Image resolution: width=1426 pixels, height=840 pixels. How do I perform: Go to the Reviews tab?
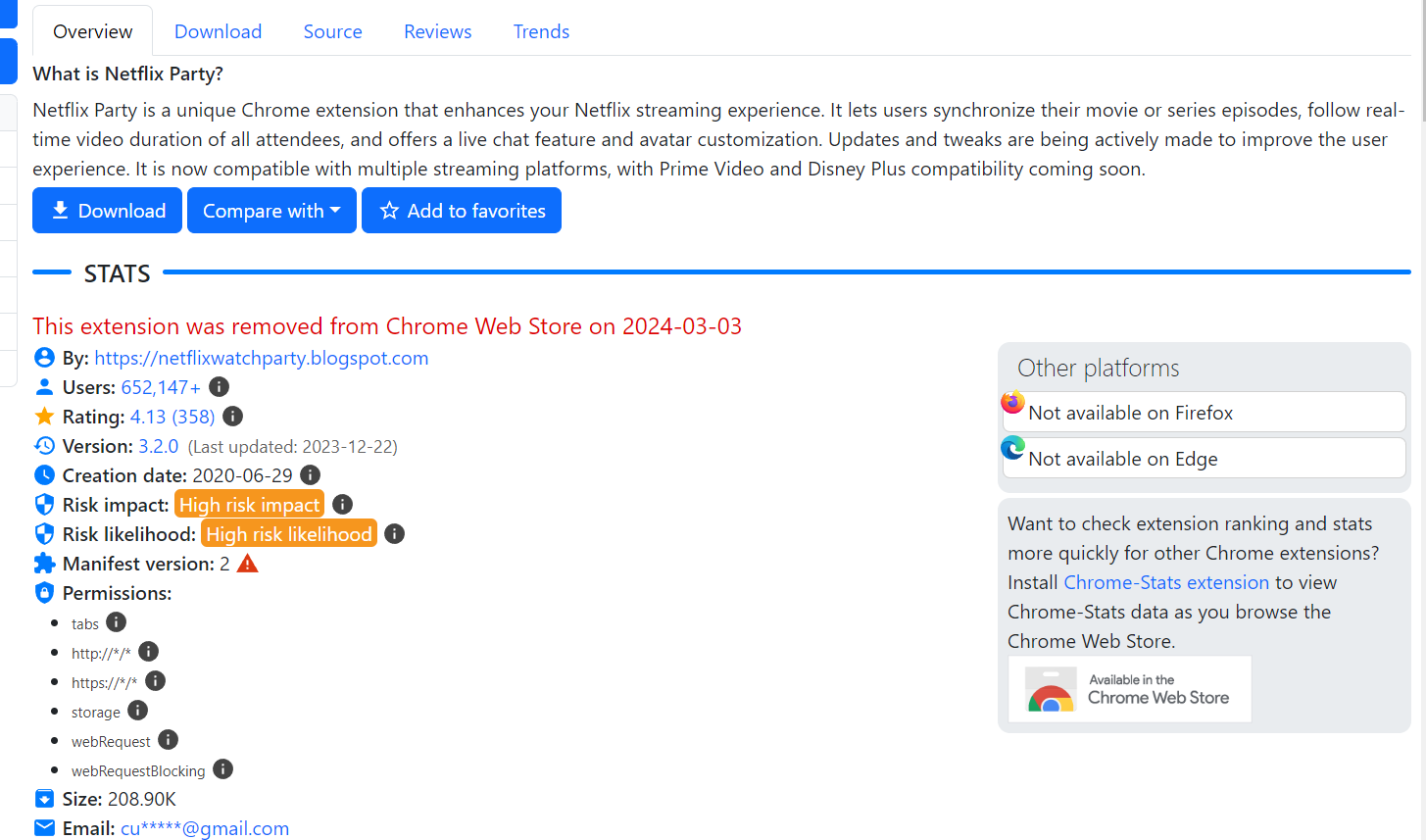438,31
